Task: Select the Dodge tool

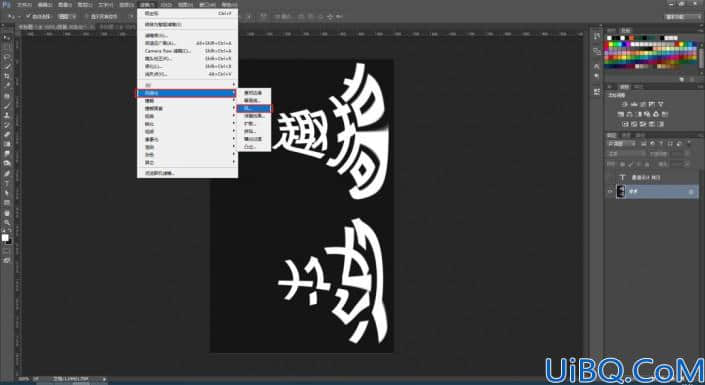Action: 7,163
